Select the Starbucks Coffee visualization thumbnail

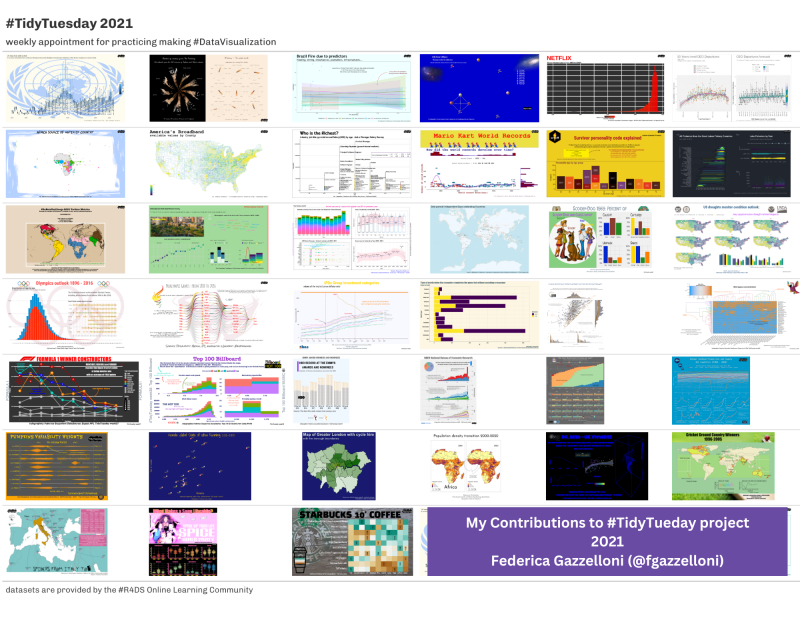(x=352, y=540)
